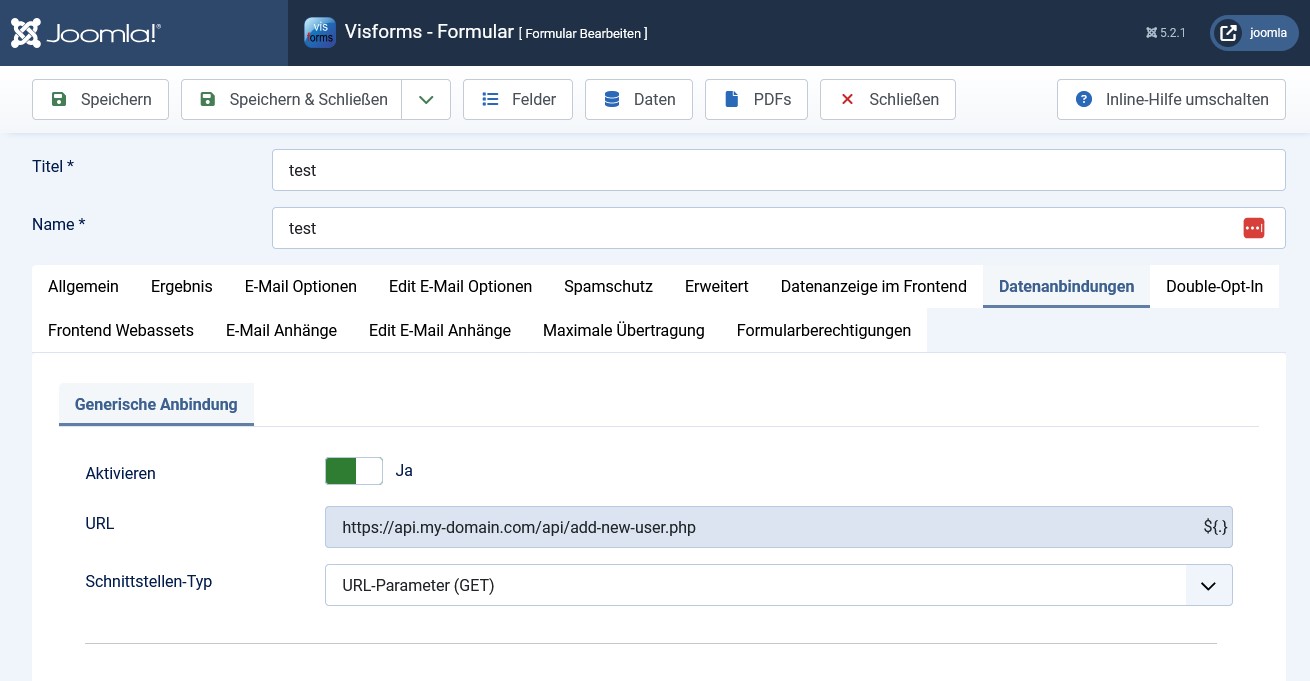
Task: Select the Formularberechtigungen tab
Action: [823, 330]
